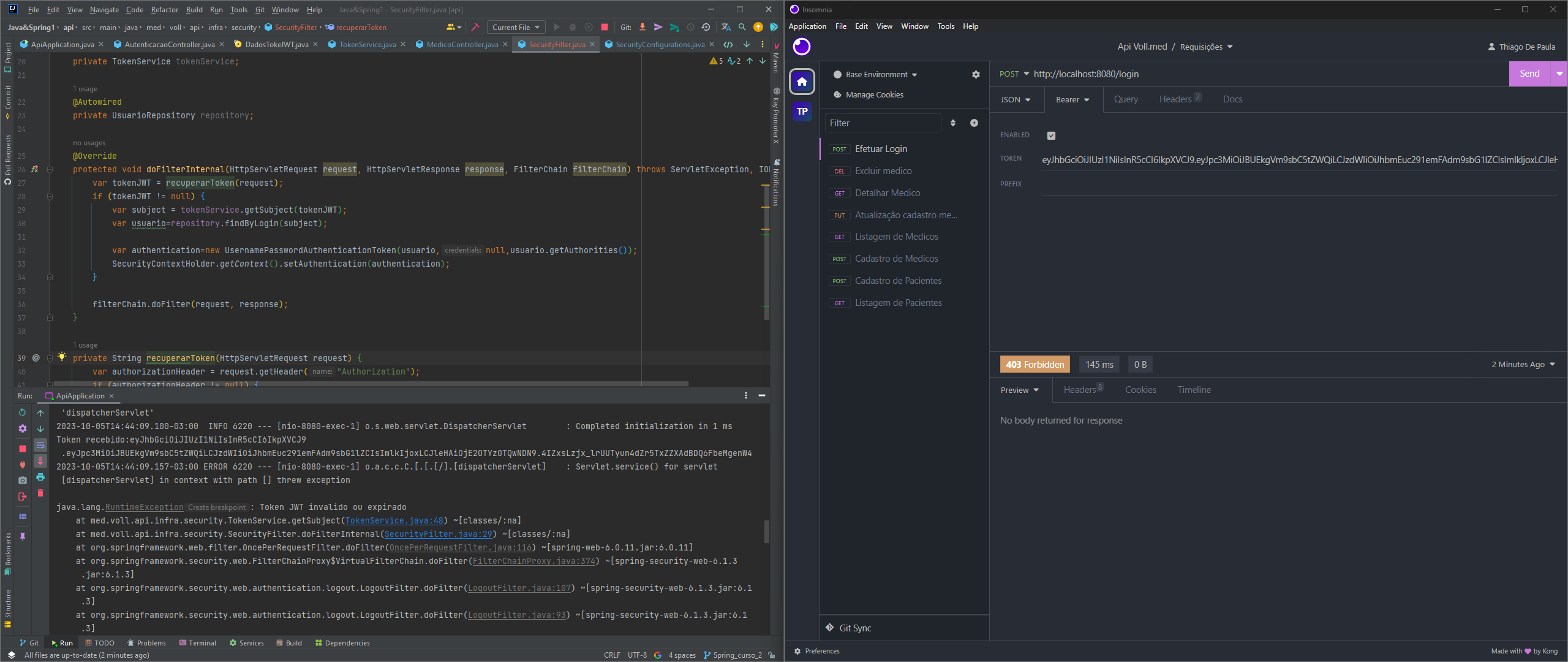Pin the Run tab using the pin icon
The image size is (1568, 662).
[23, 536]
